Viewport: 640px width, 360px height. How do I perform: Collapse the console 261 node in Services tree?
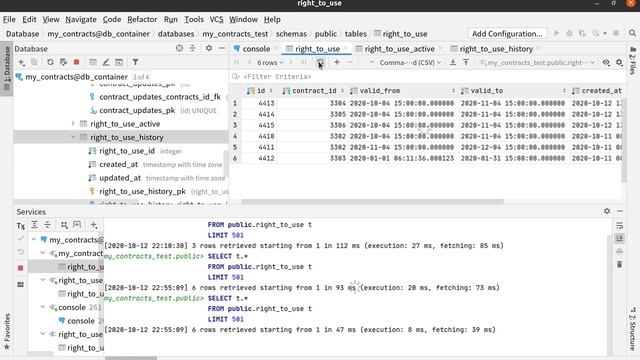43,307
